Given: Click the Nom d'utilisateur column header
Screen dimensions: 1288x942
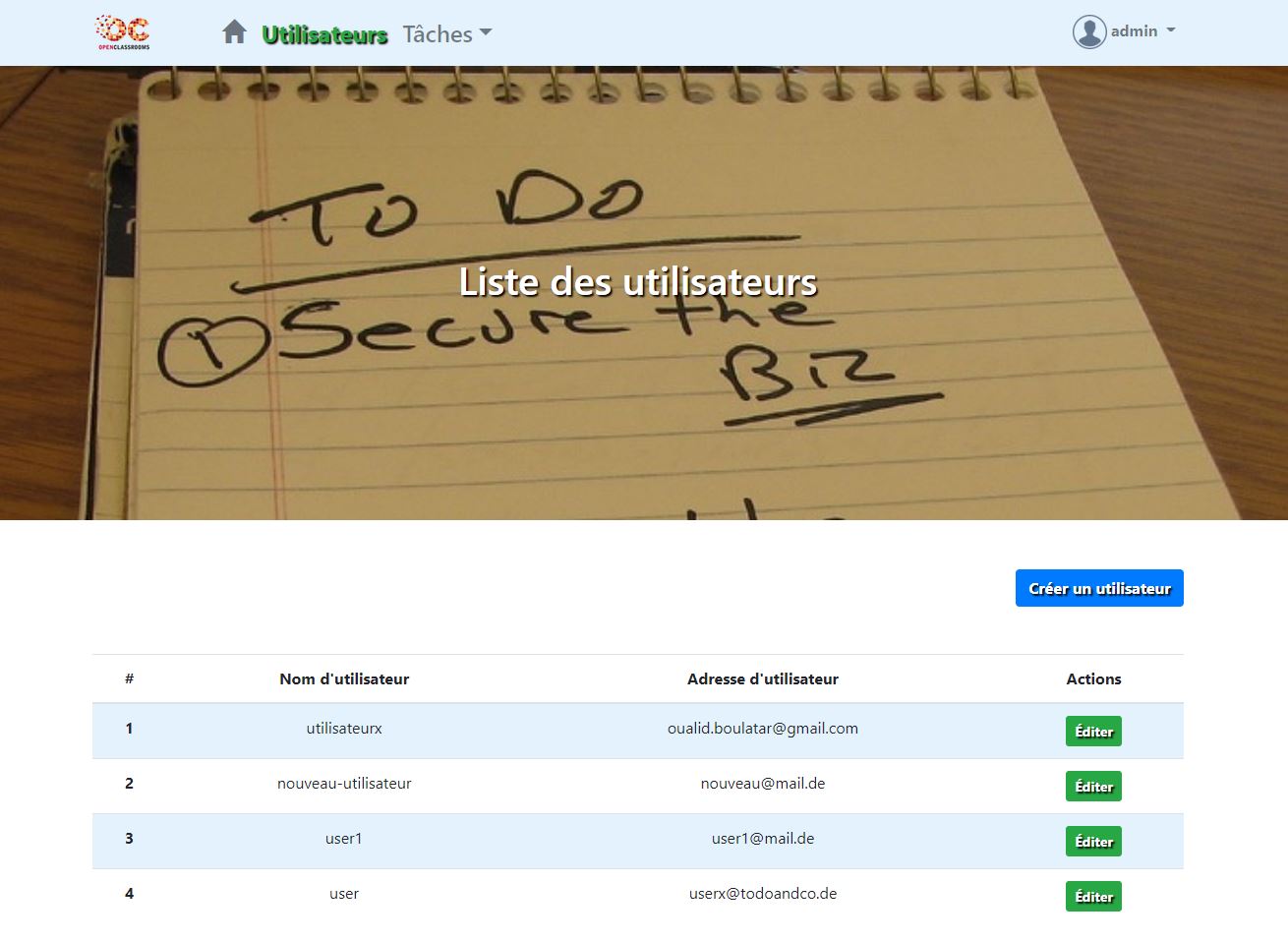Looking at the screenshot, I should coord(344,679).
